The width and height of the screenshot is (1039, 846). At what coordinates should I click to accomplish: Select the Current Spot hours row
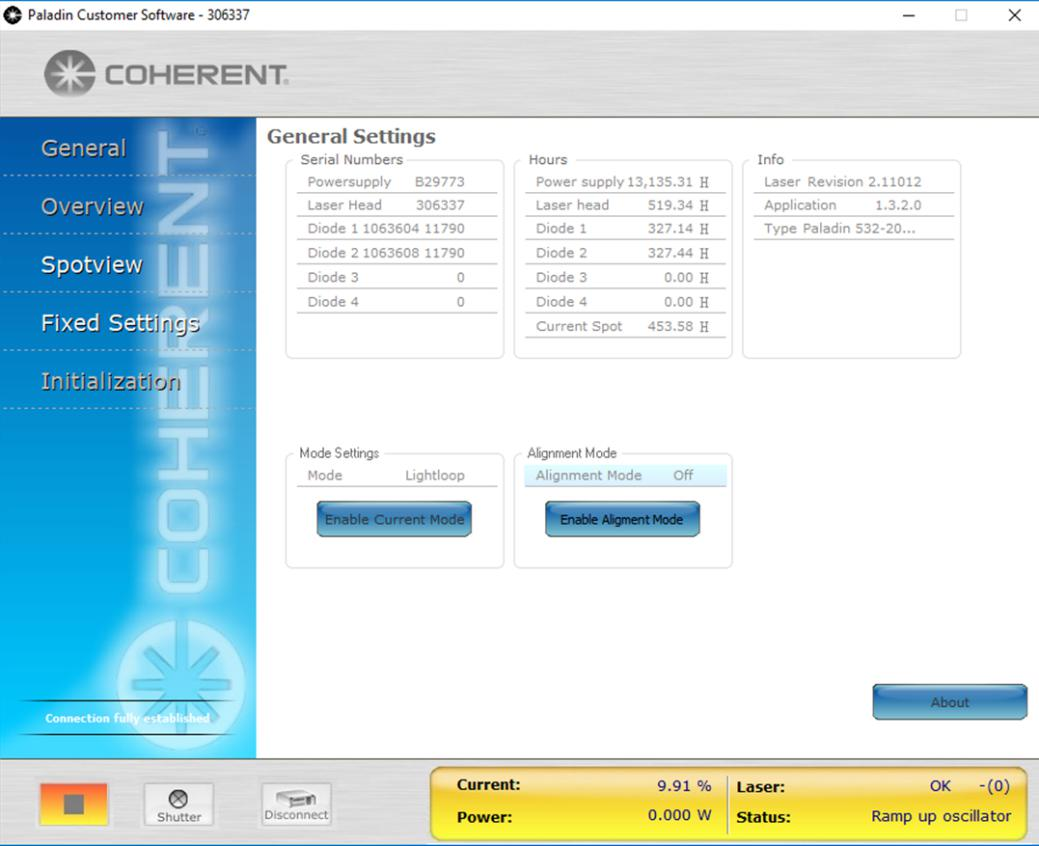tap(625, 326)
